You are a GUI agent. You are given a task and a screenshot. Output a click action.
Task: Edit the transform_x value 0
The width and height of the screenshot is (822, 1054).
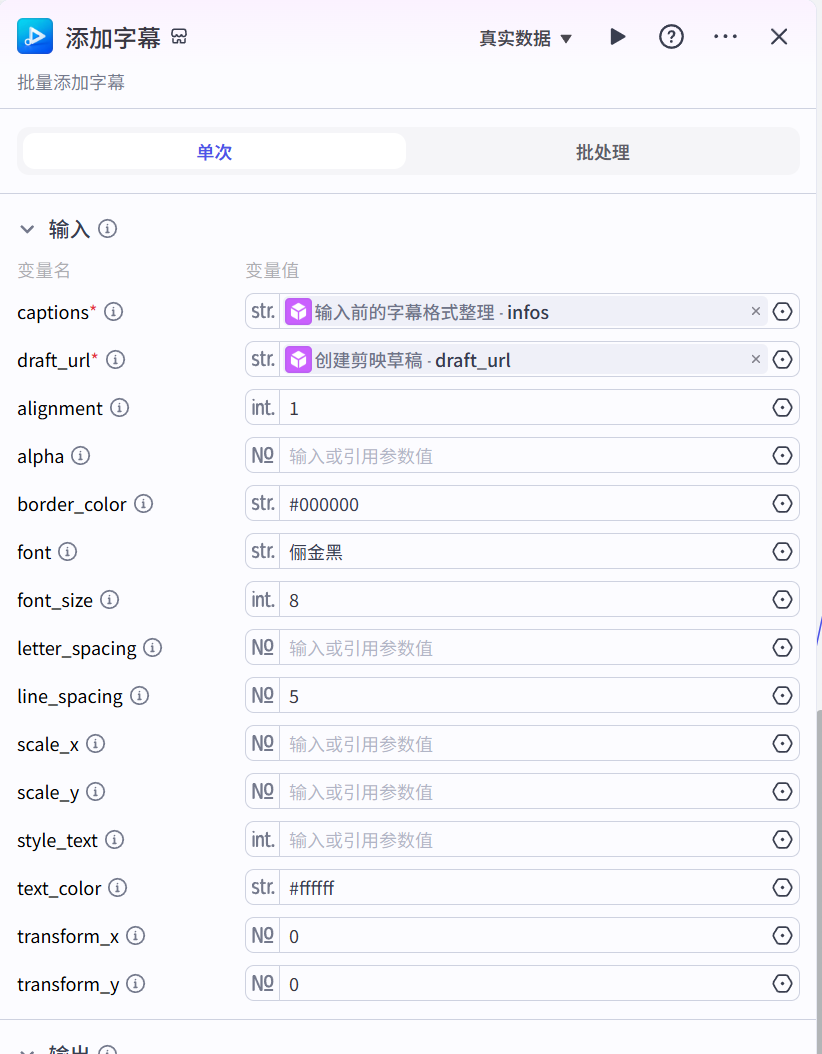524,936
